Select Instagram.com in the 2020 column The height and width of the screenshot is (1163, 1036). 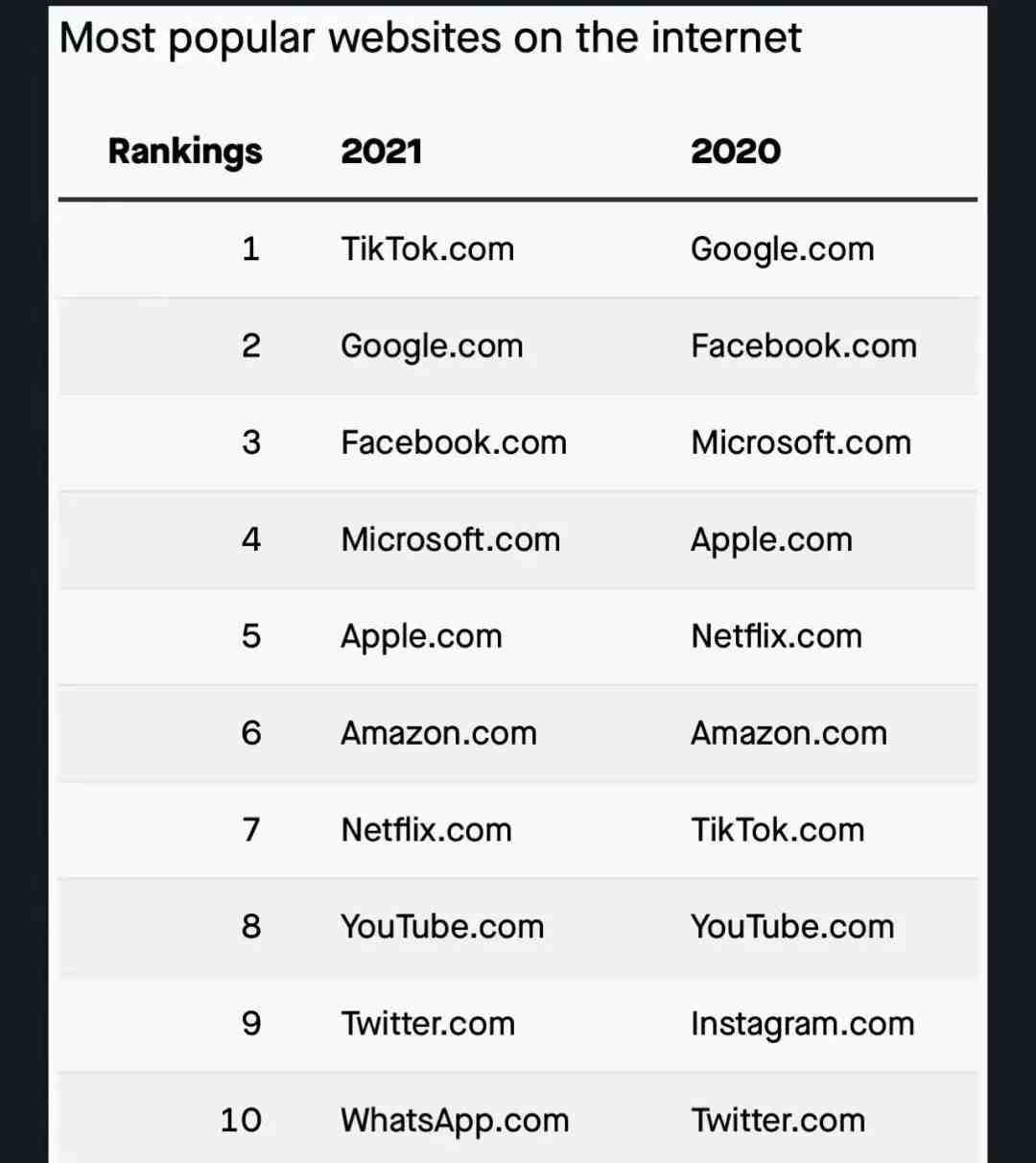pyautogui.click(x=803, y=1025)
